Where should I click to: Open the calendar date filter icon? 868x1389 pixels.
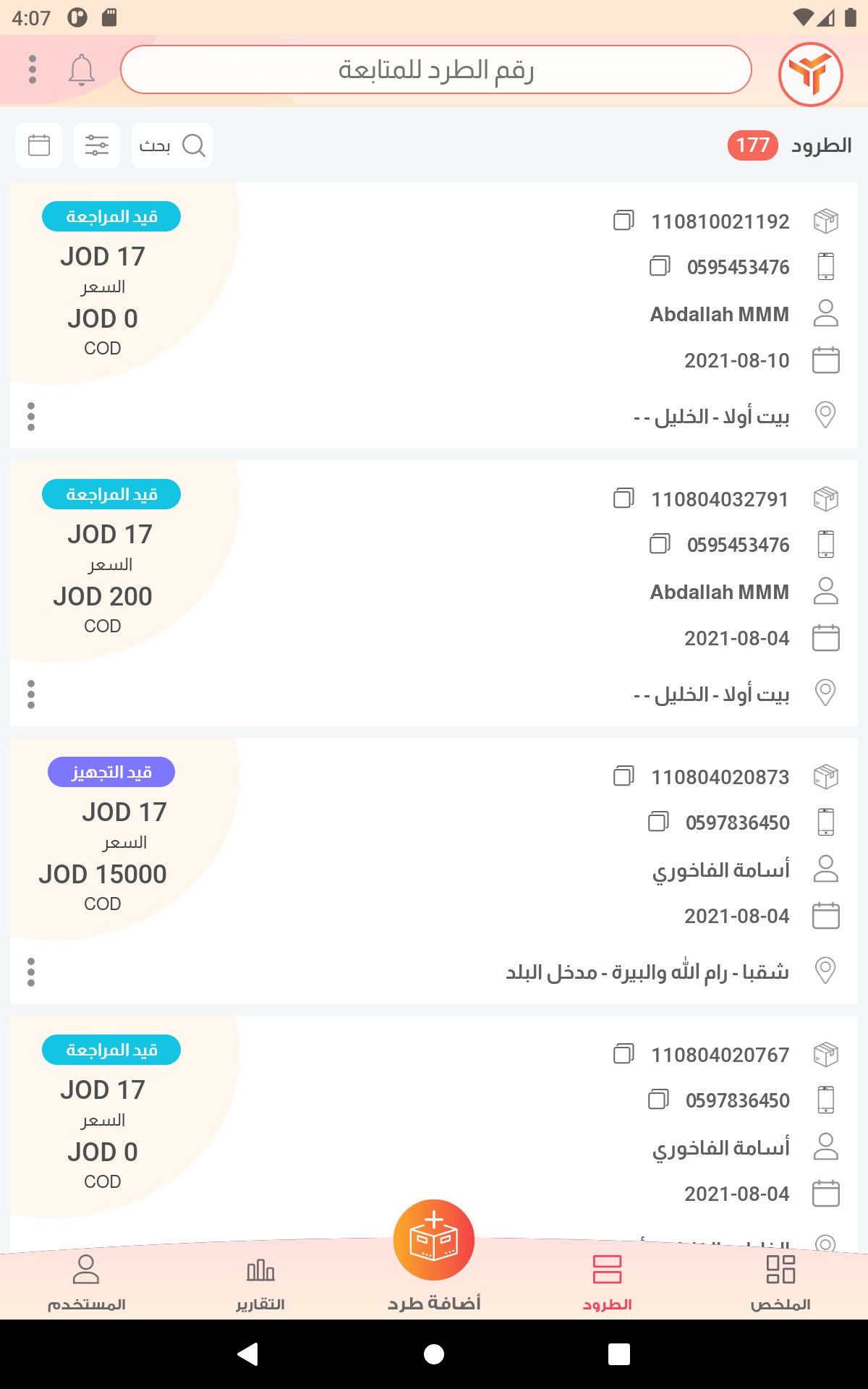click(x=39, y=145)
